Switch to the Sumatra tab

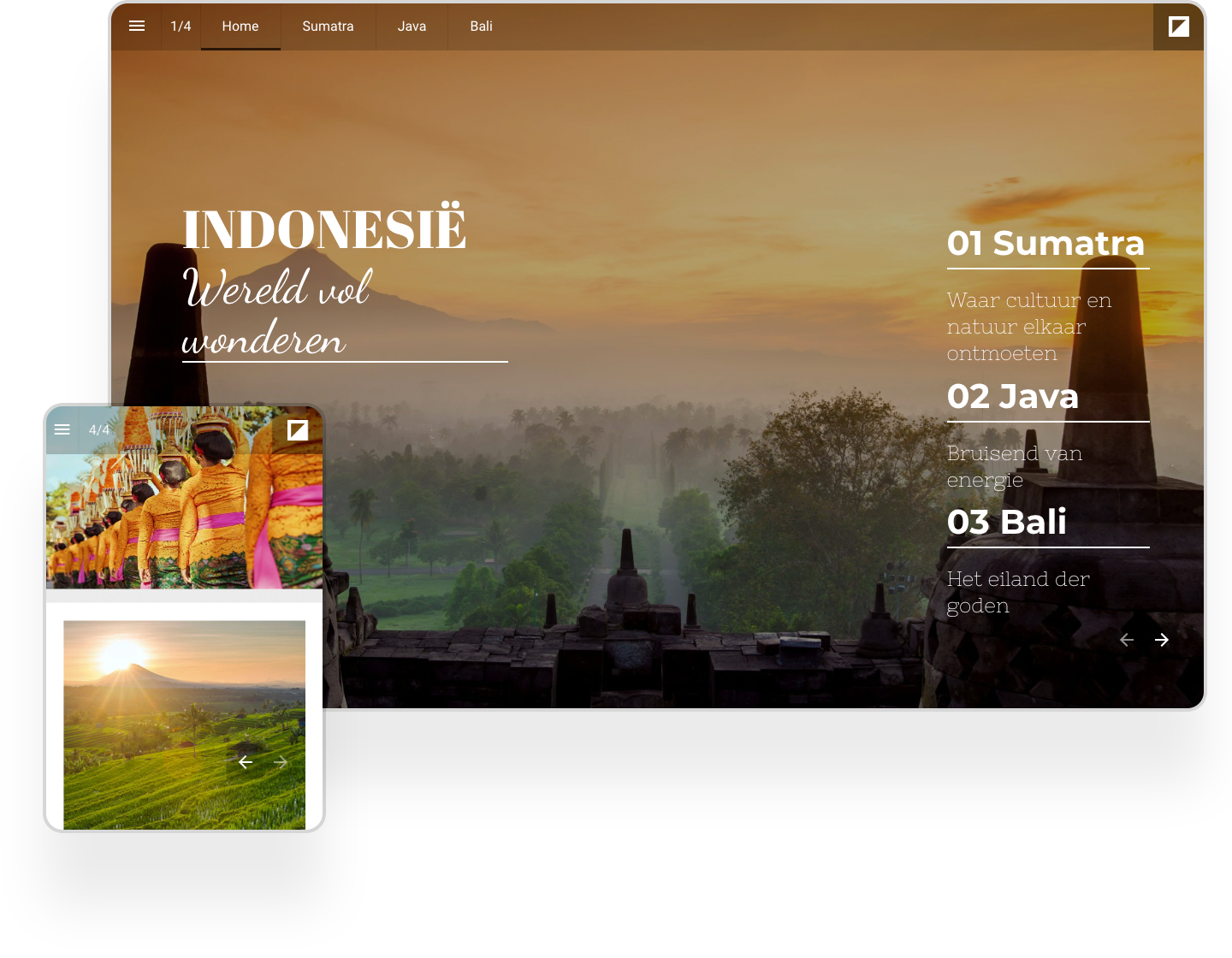328,27
